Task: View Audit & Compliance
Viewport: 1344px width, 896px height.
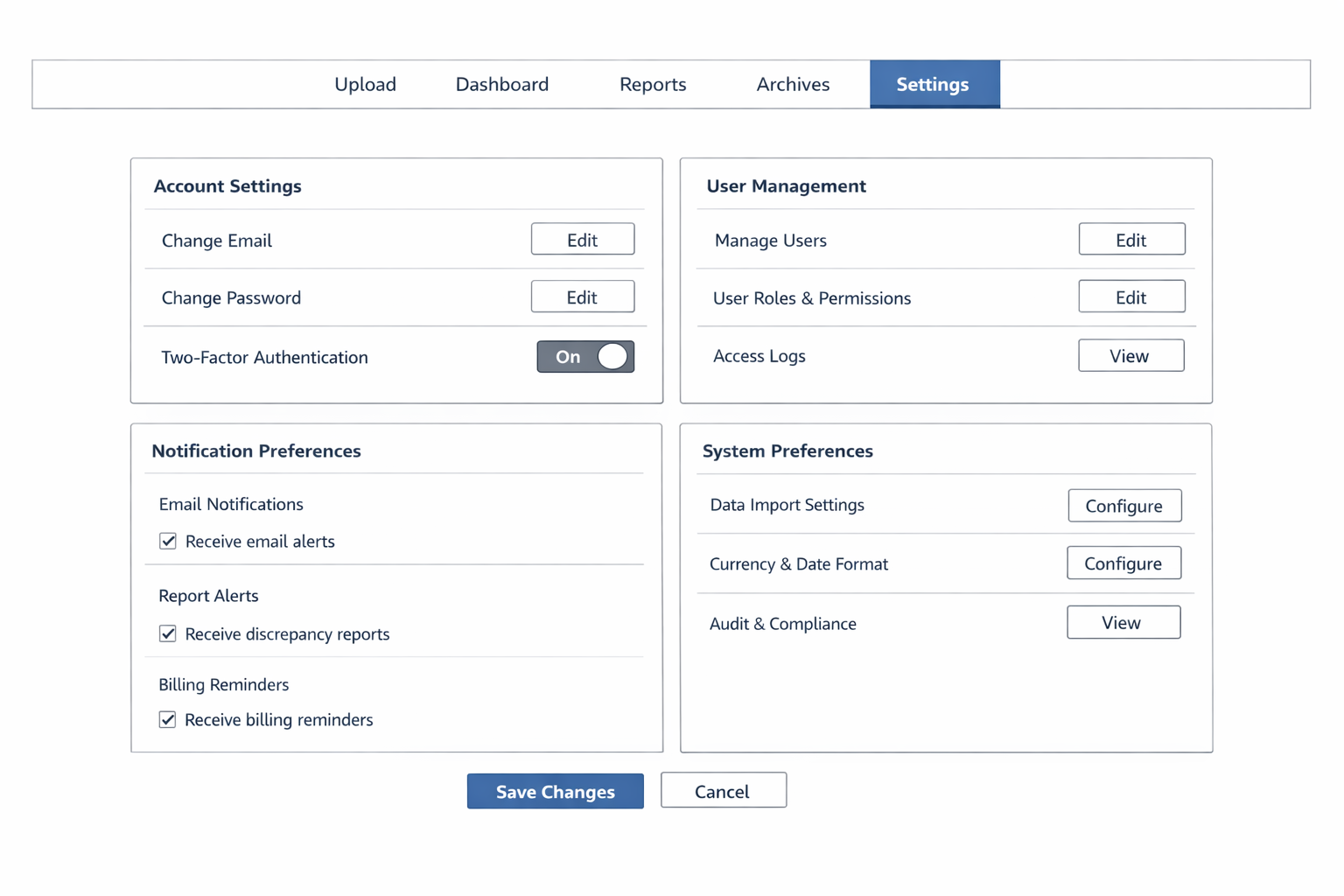Action: [x=1123, y=623]
